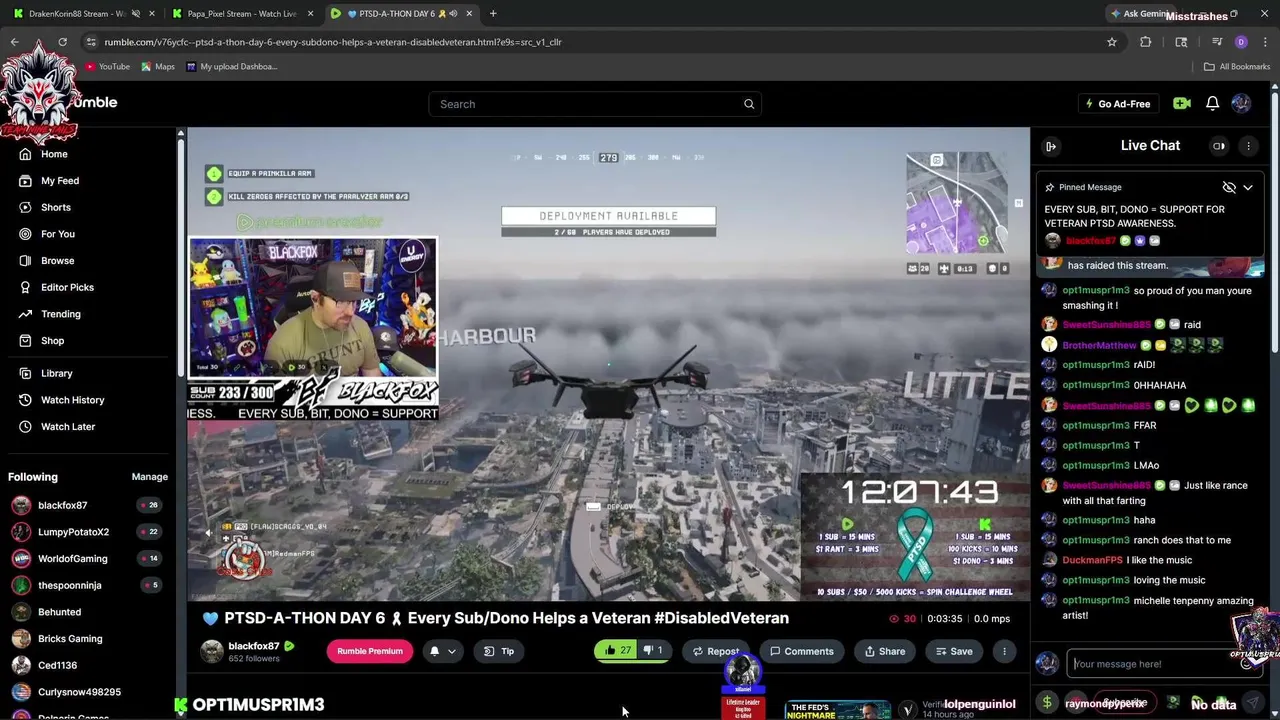Click the green go-live camera icon
Image resolution: width=1280 pixels, height=720 pixels.
coord(1181,104)
